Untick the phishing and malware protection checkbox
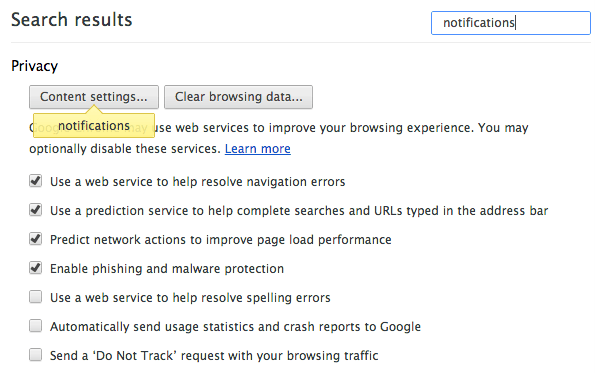Image resolution: width=595 pixels, height=373 pixels. point(36,268)
